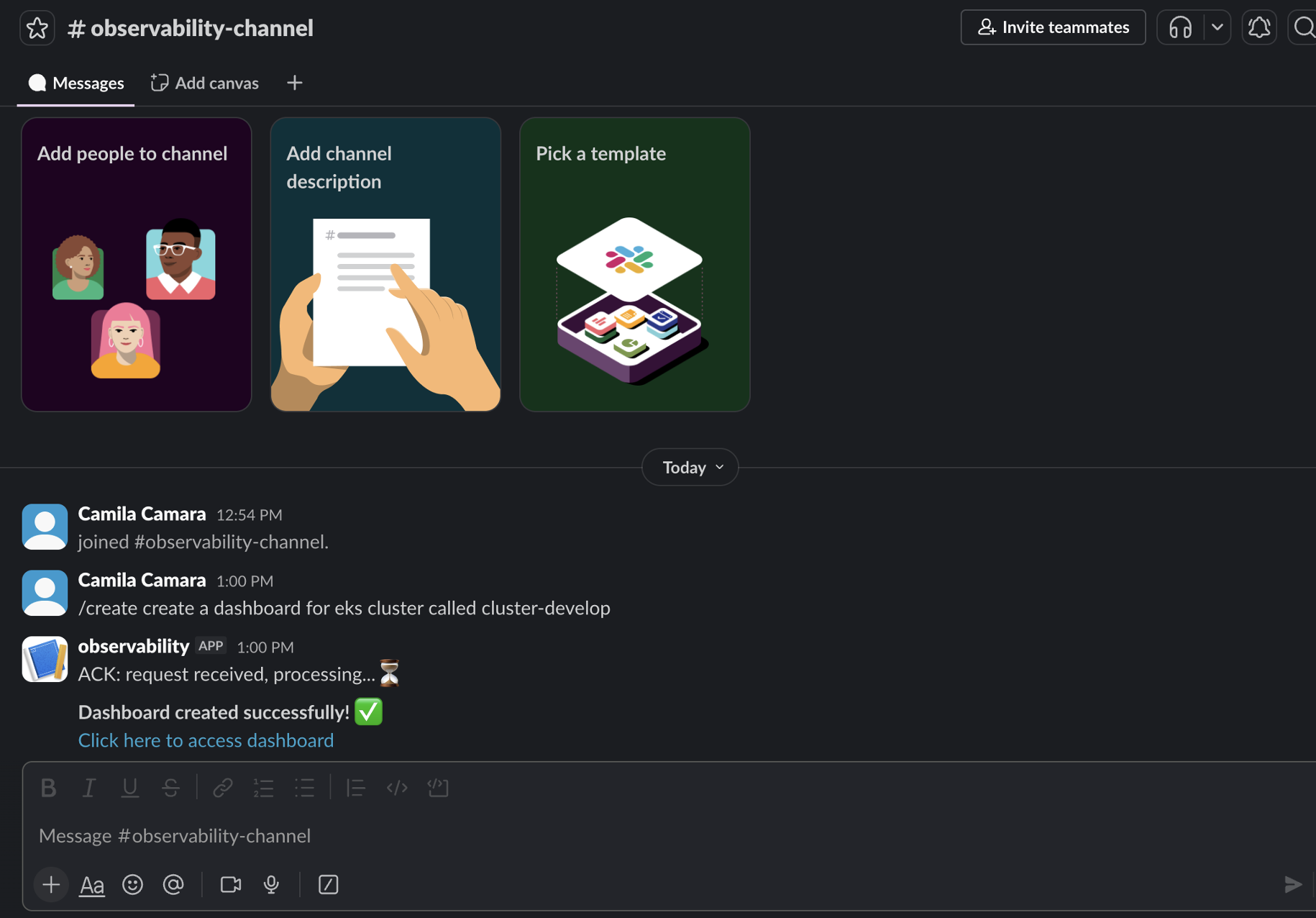The height and width of the screenshot is (918, 1316).
Task: Open notification bell settings
Action: (1259, 27)
